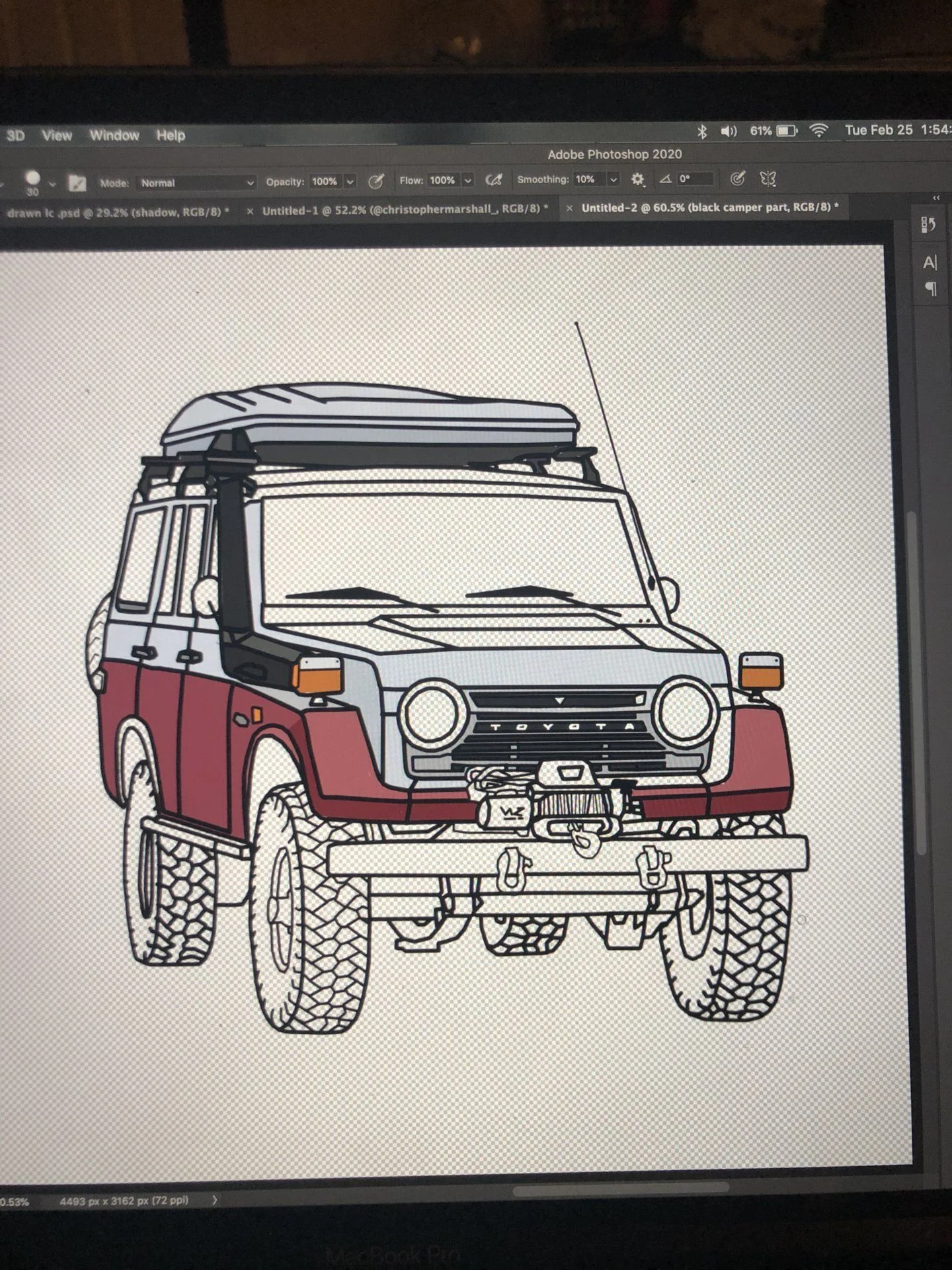Click the zoom percentage field in status bar
Screen dimensions: 952x1270
13,1202
